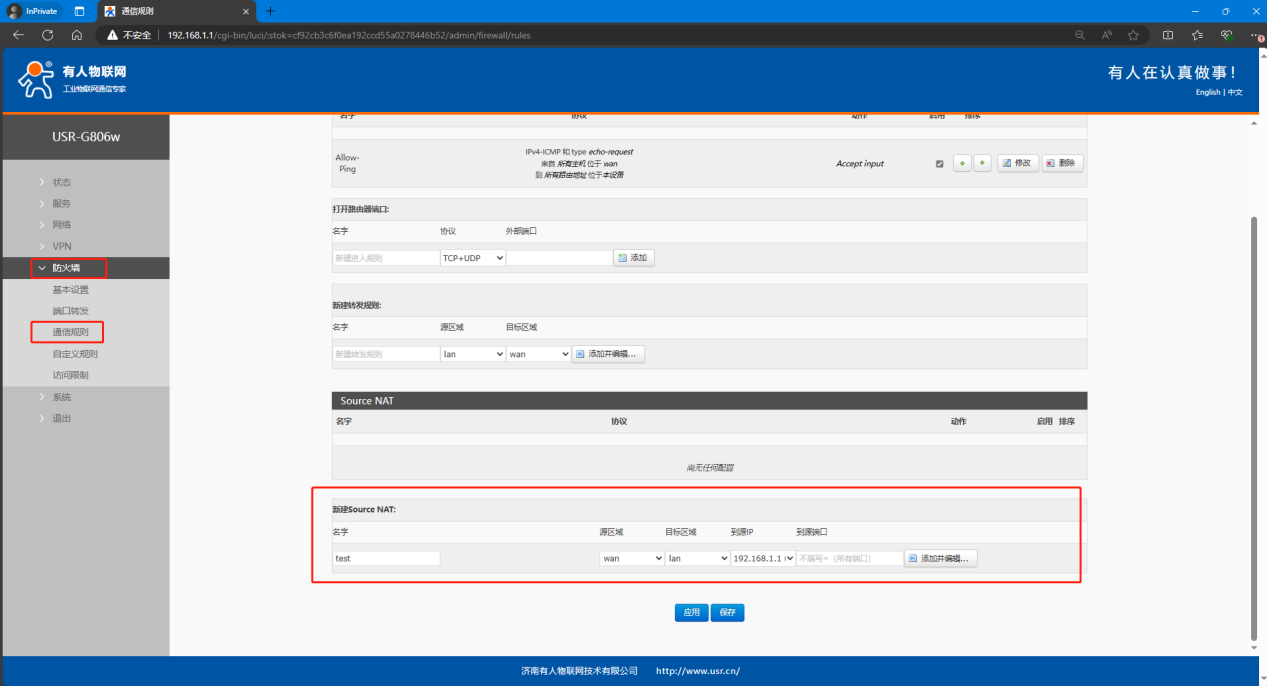Open a new browser tab with plus icon
Screen dimensions: 1267x686
[x=270, y=11]
